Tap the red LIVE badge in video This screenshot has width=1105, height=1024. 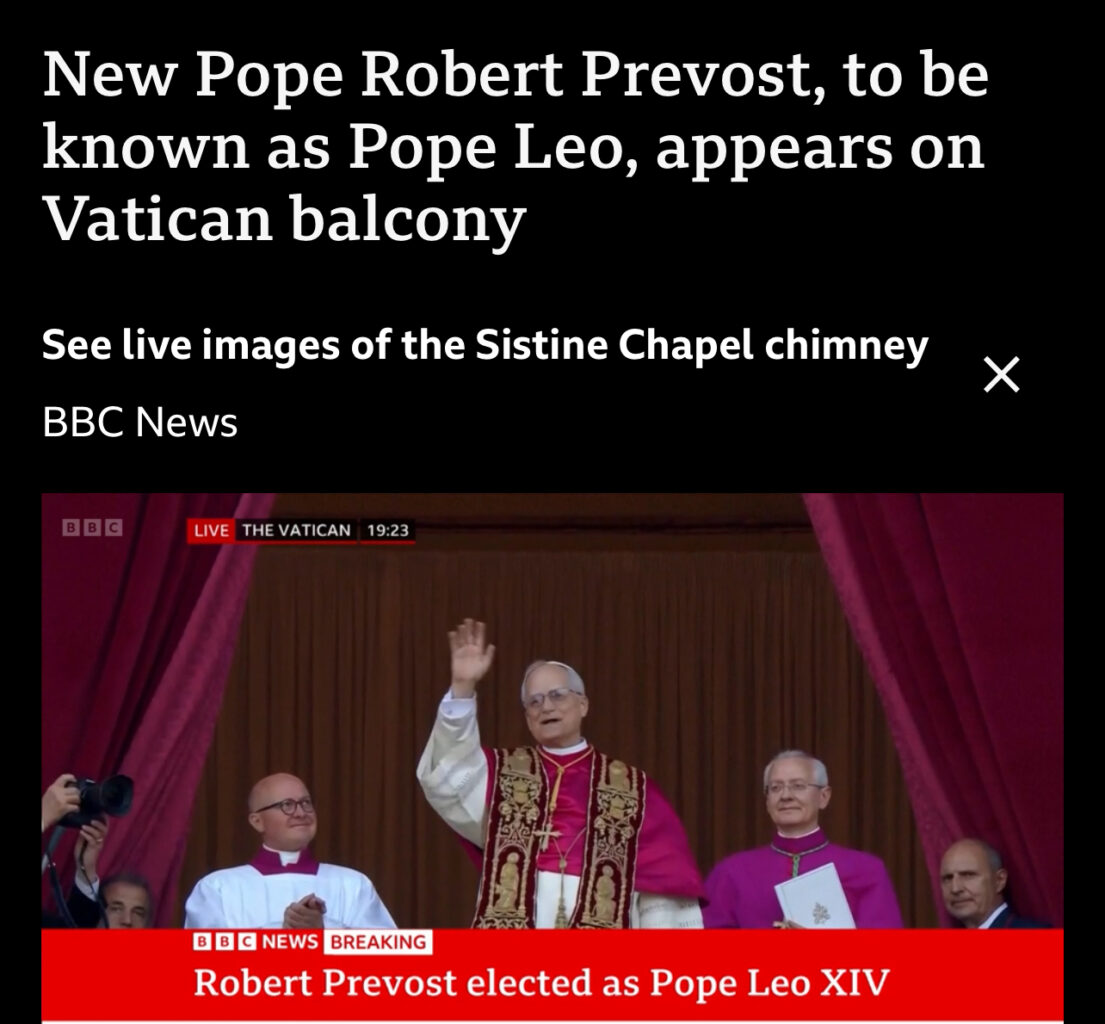tap(211, 531)
